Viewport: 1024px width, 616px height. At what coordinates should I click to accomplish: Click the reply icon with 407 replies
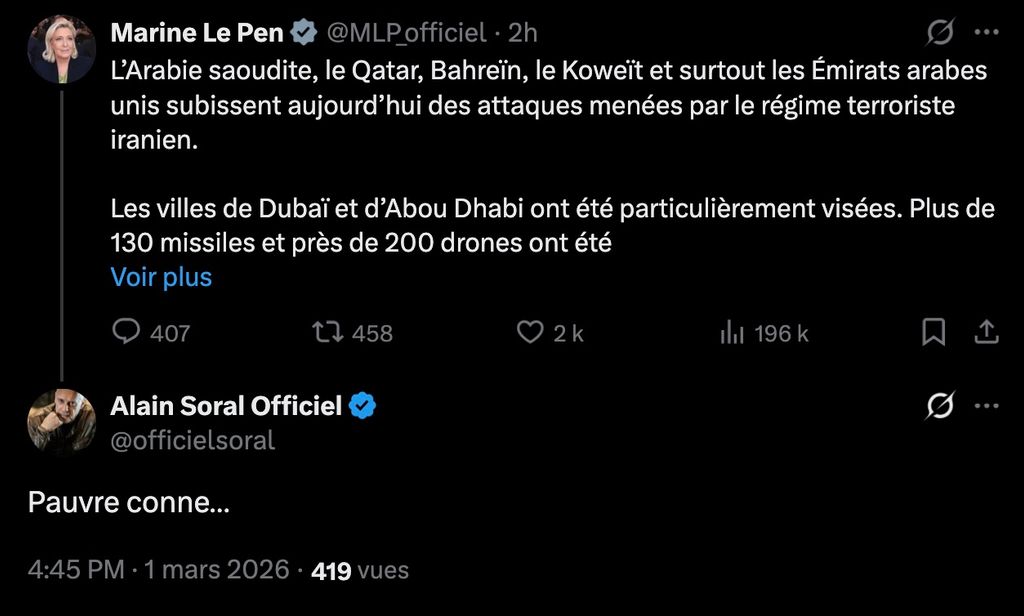coord(126,332)
